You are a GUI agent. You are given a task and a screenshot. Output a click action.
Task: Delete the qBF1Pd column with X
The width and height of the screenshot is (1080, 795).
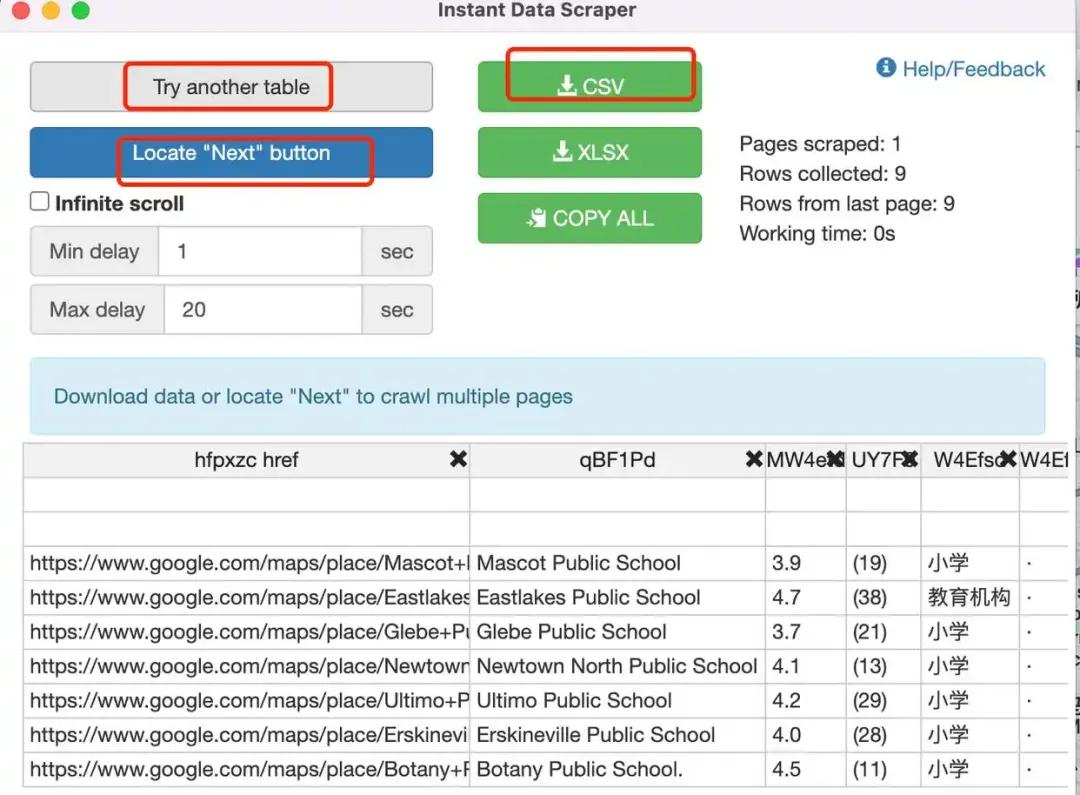click(754, 460)
